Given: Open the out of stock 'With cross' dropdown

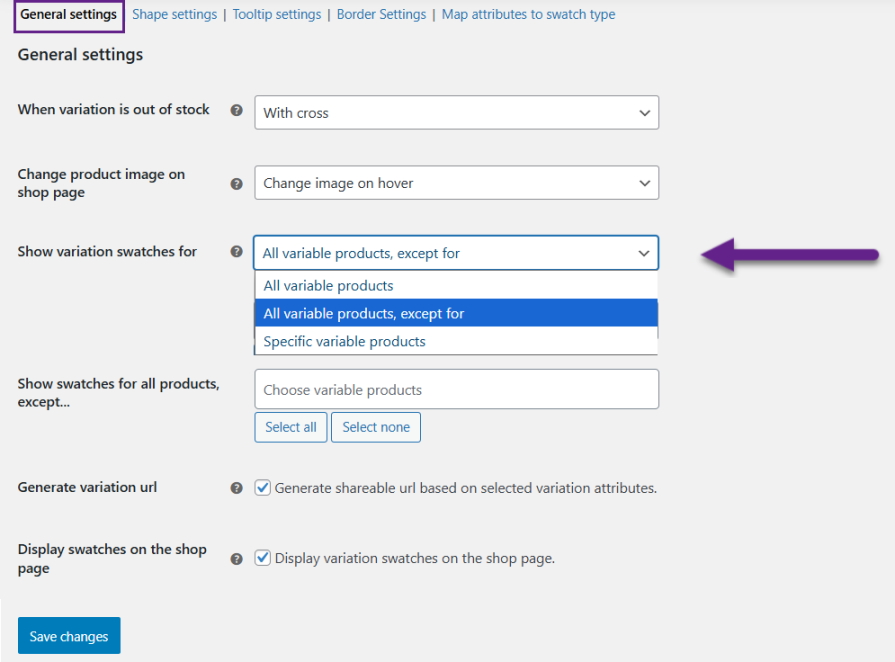Looking at the screenshot, I should (456, 113).
